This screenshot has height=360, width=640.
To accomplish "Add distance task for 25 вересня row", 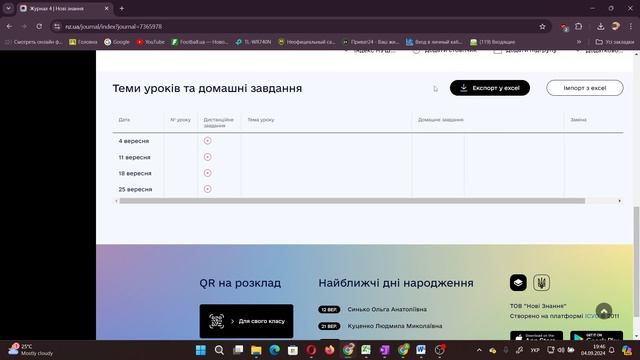I will tap(207, 189).
